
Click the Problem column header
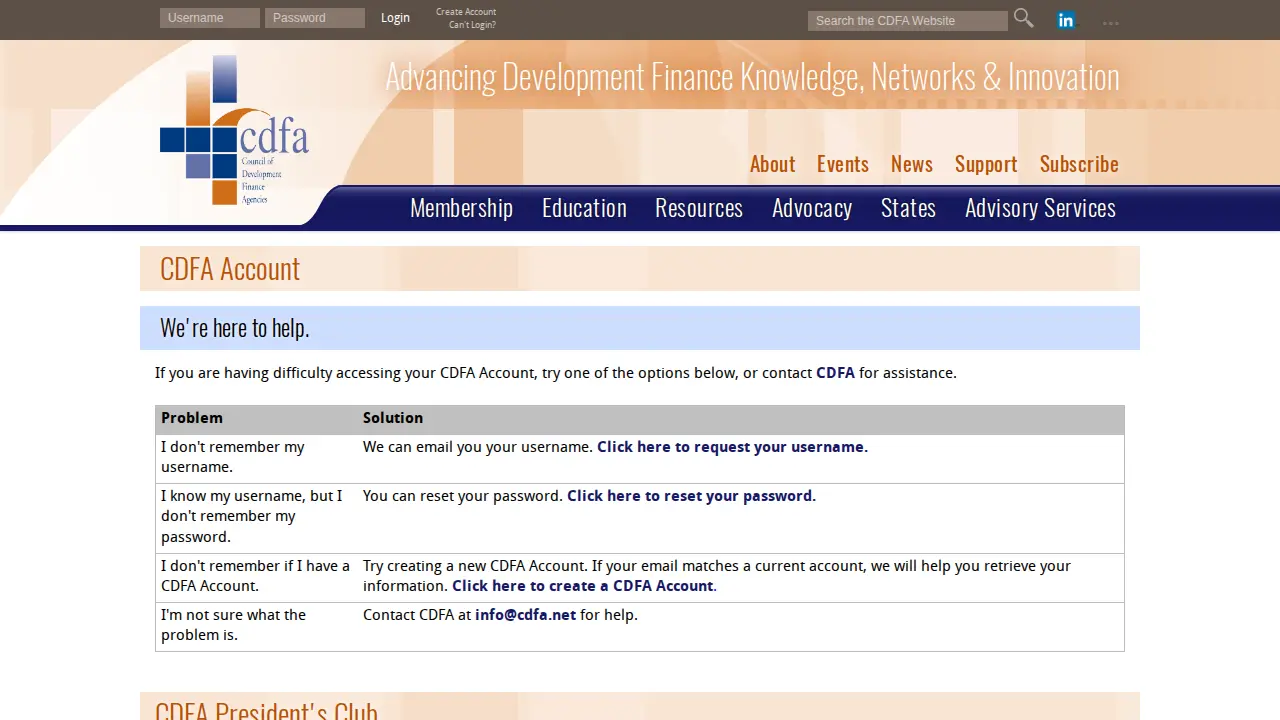[257, 419]
